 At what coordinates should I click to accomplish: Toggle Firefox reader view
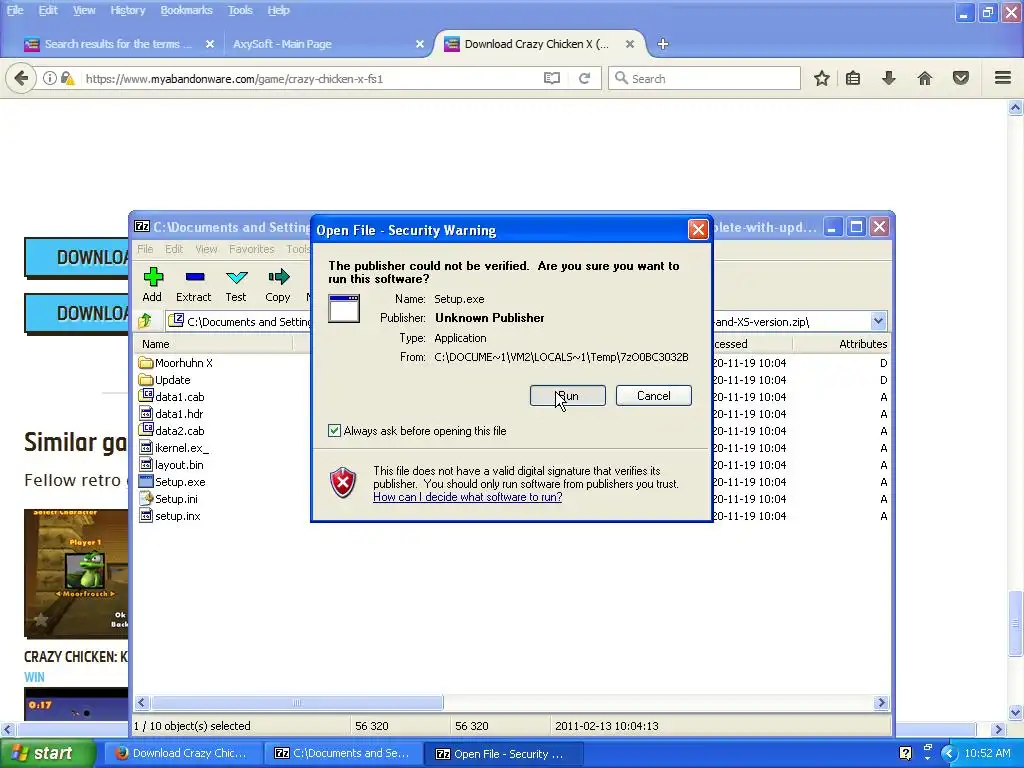point(552,78)
